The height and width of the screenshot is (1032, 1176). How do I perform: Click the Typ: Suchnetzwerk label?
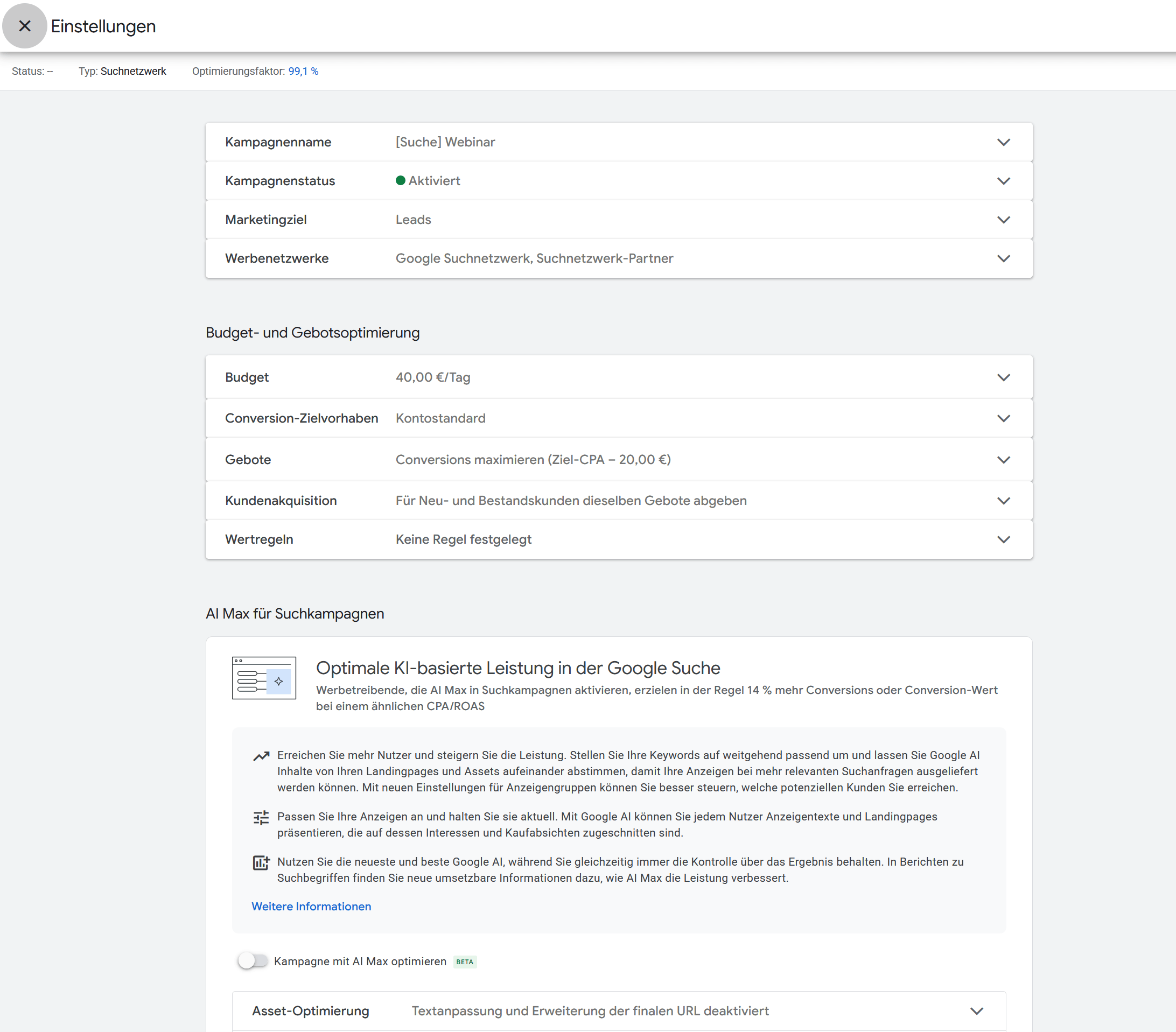[x=122, y=71]
